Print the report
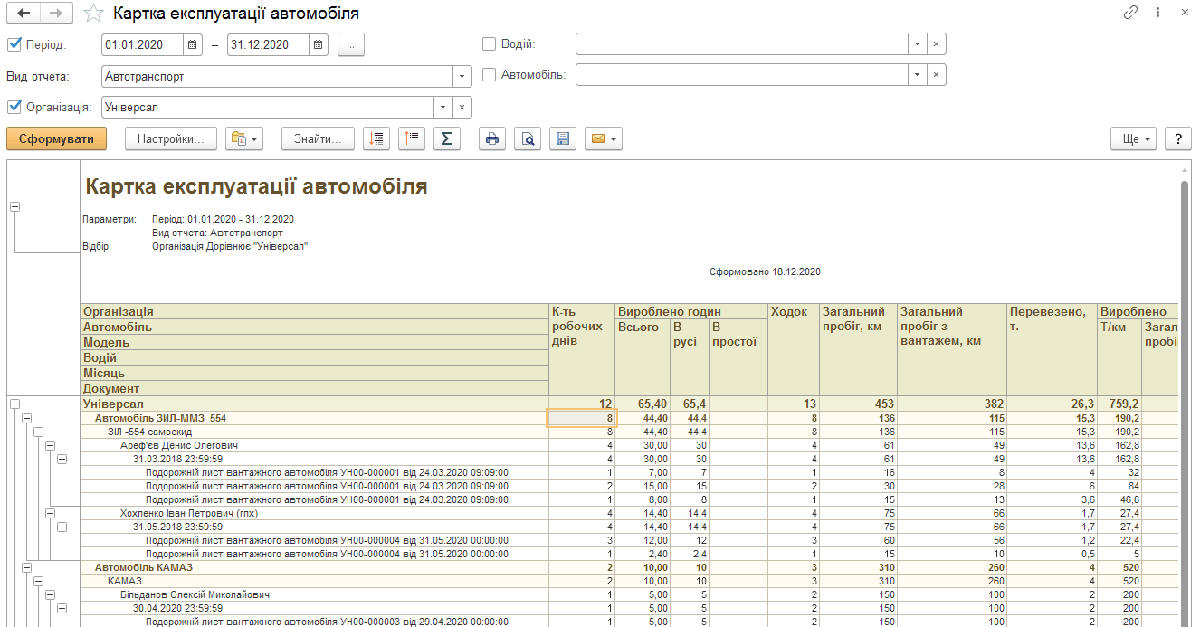The image size is (1200, 627). (492, 139)
